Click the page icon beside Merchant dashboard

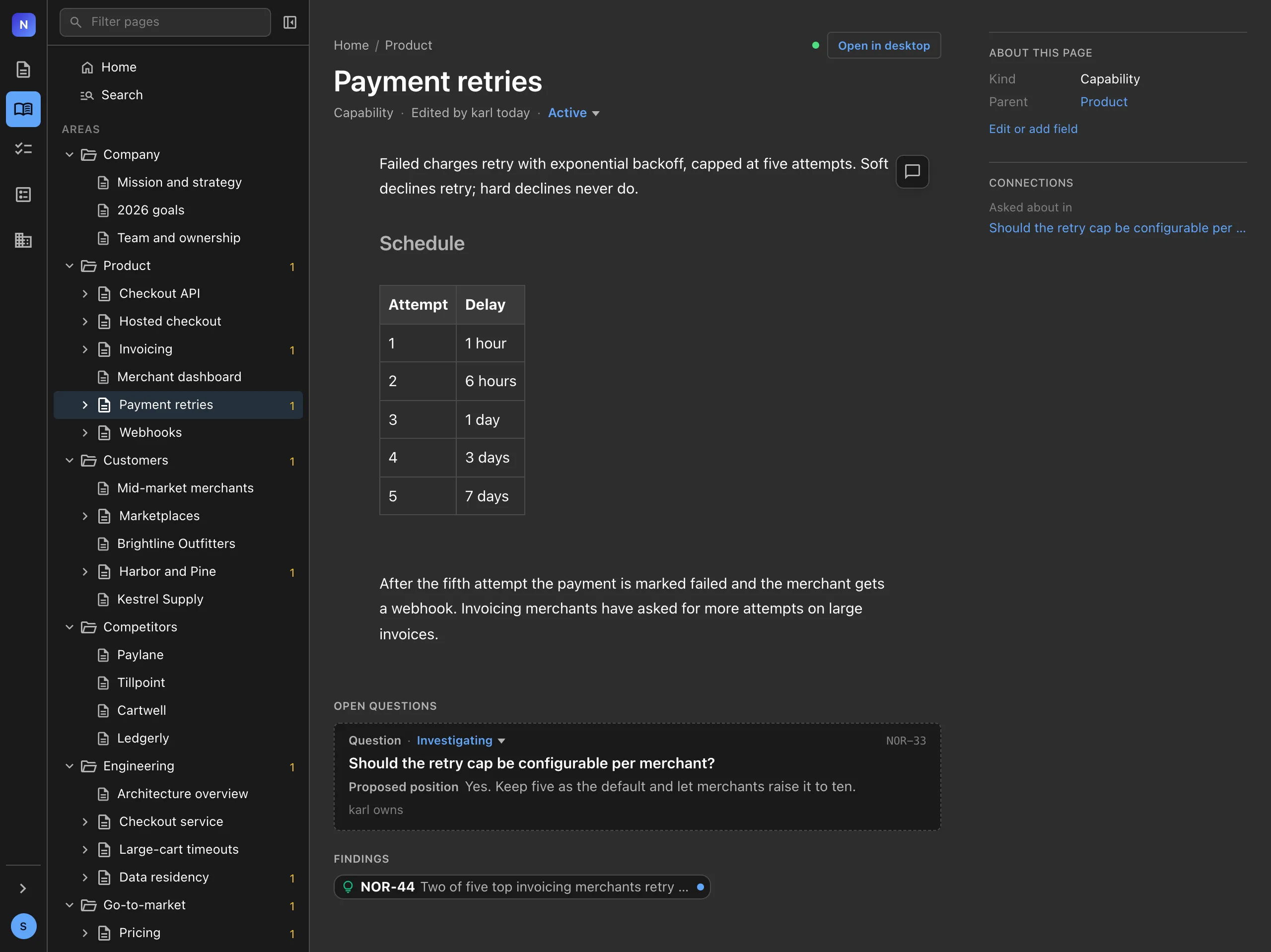[x=103, y=377]
